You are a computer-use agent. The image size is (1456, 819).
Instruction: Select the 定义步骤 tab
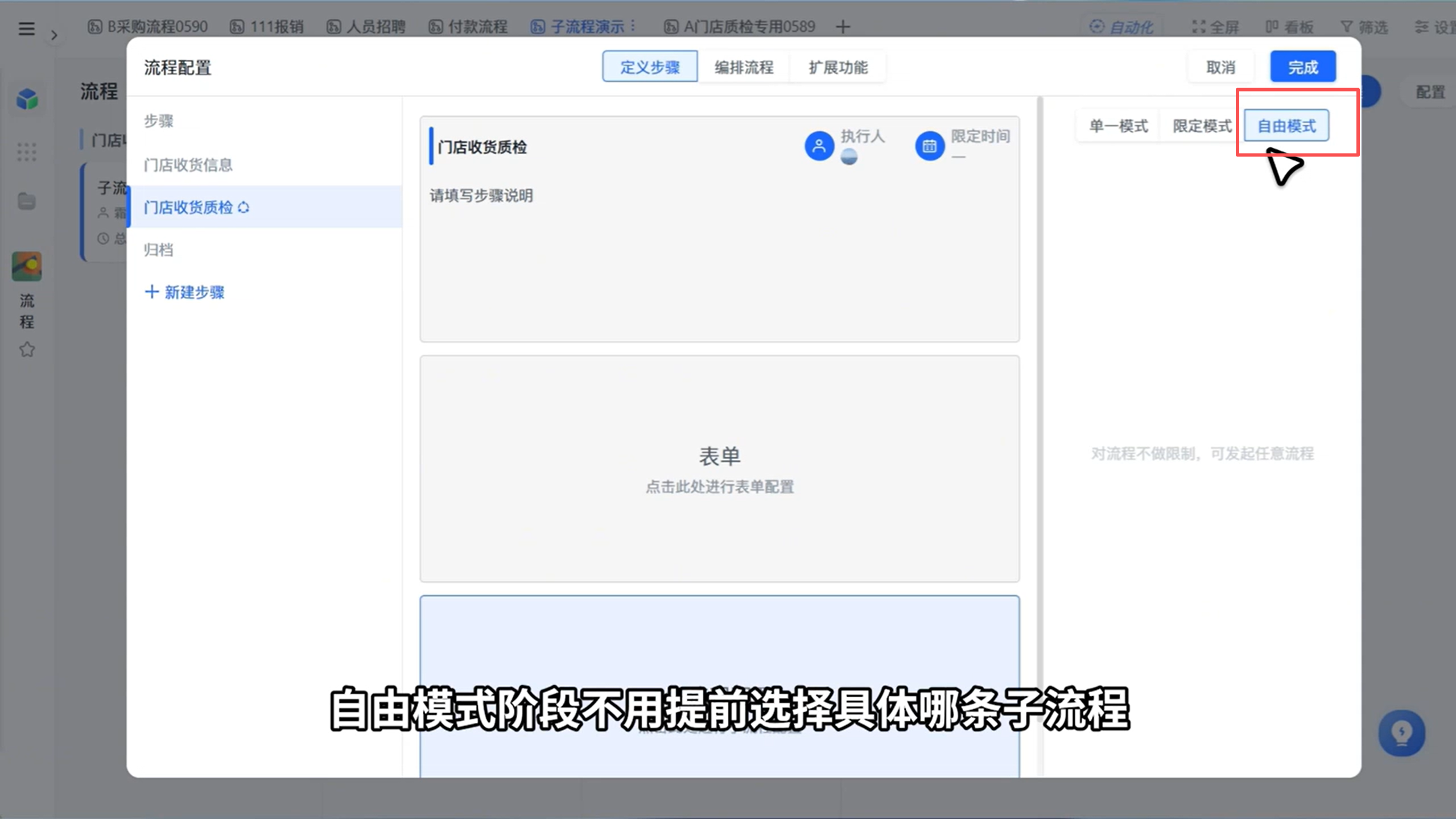coord(650,67)
